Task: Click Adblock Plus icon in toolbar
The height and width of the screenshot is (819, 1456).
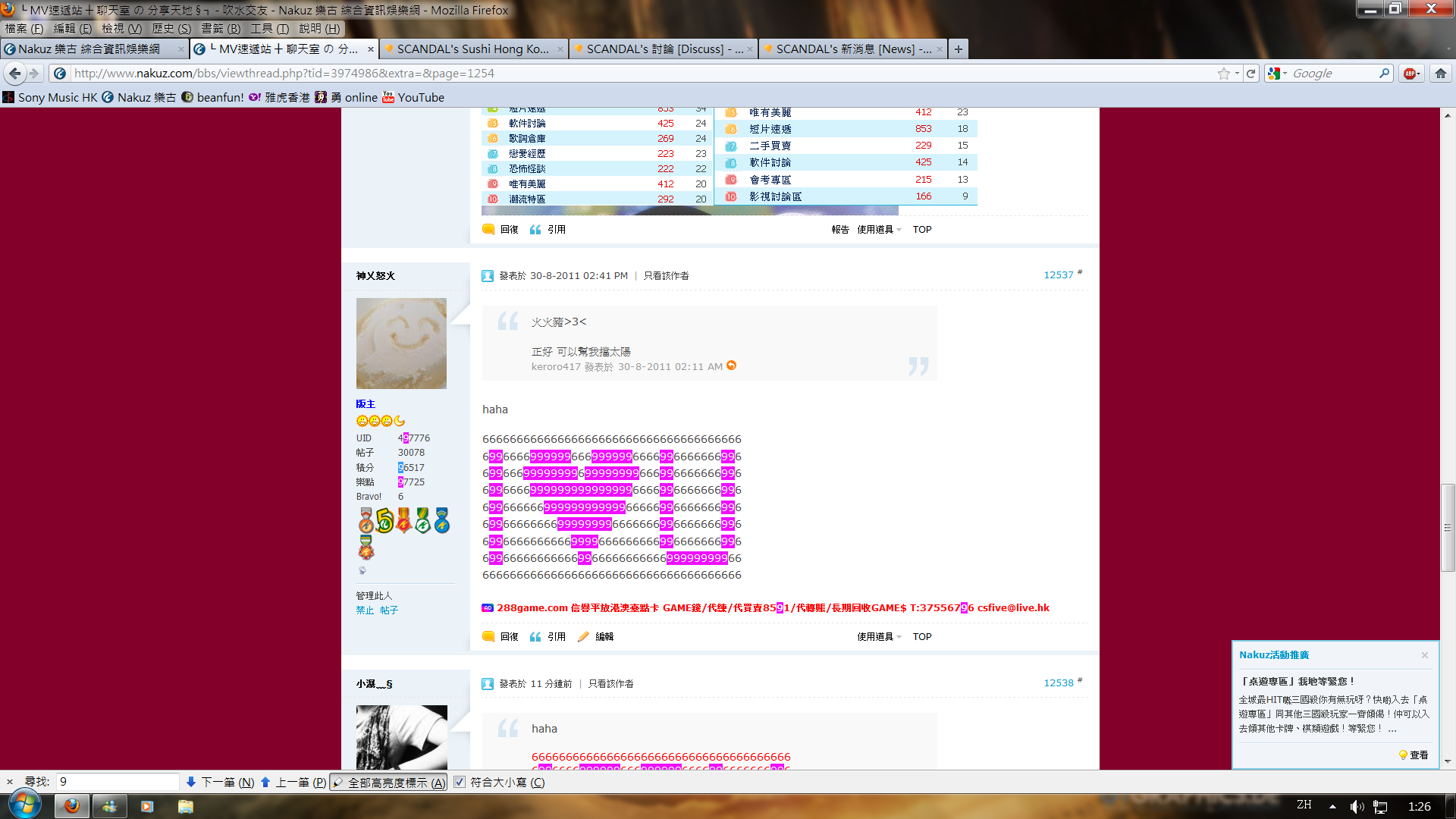Action: (x=1410, y=74)
